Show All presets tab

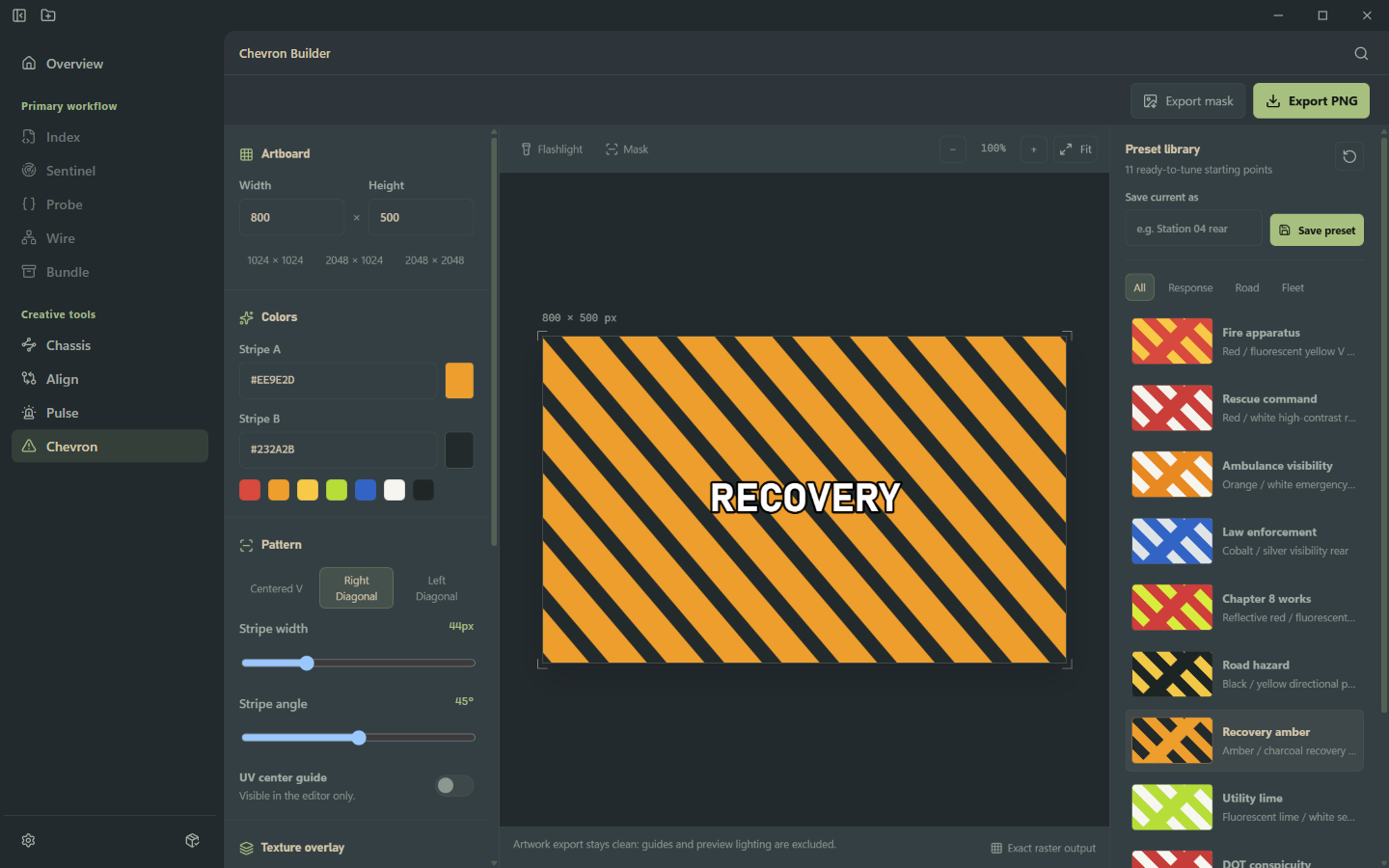tap(1139, 287)
